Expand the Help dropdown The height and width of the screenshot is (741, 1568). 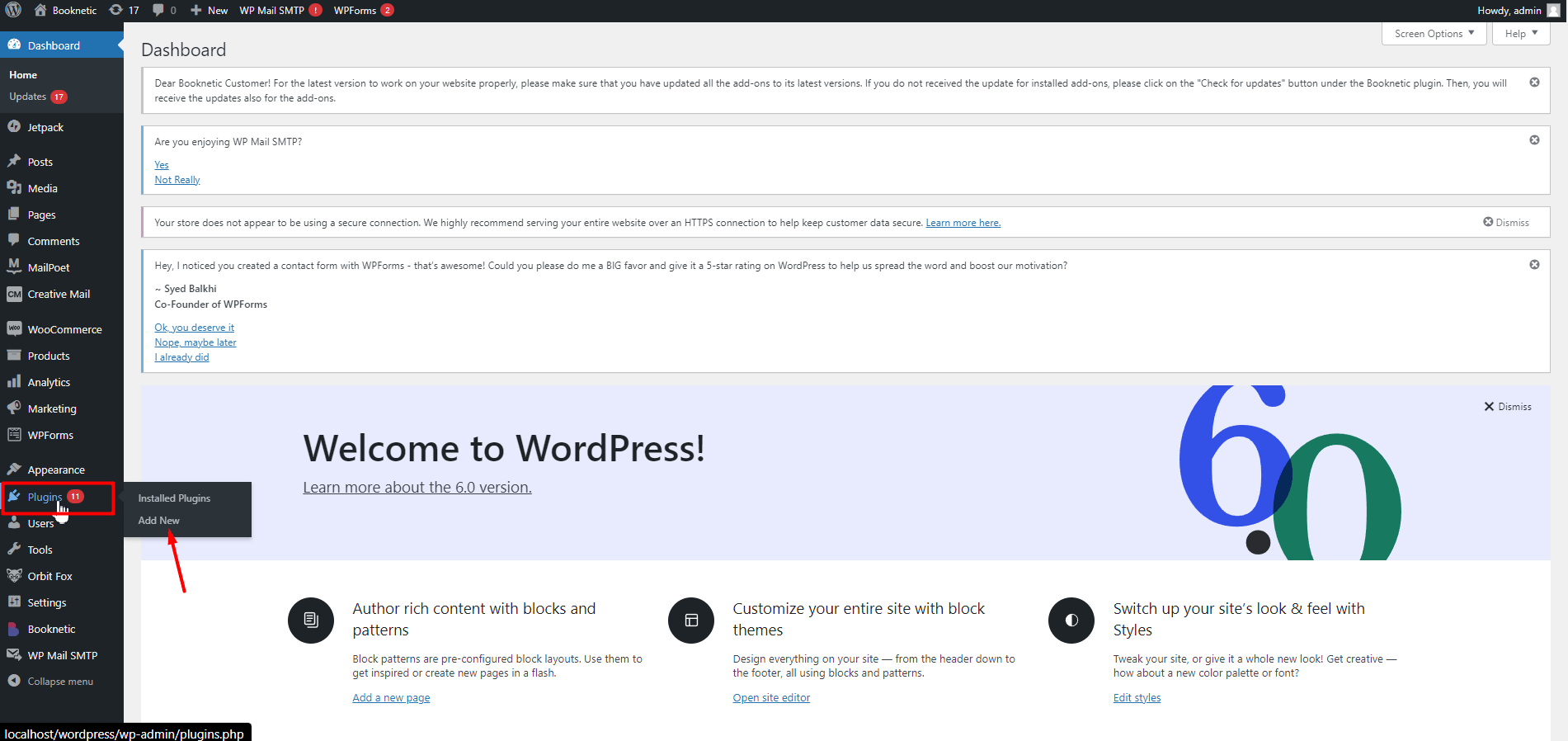coord(1521,34)
